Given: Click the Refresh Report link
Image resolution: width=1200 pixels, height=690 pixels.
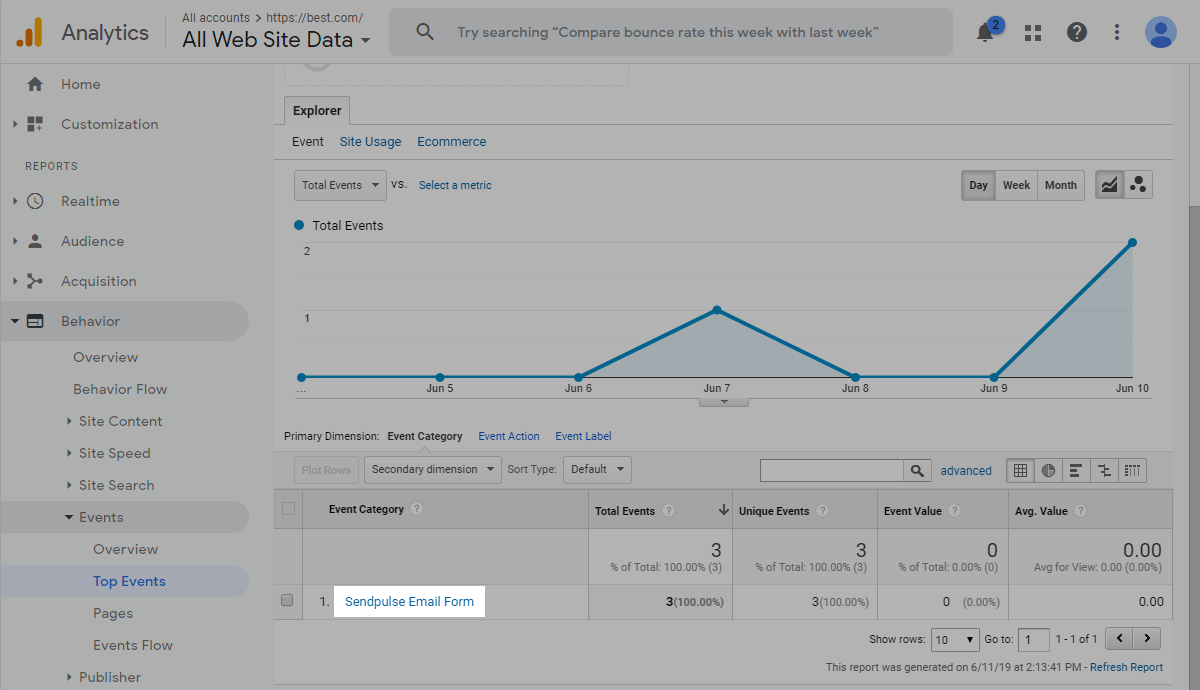Looking at the screenshot, I should [x=1126, y=667].
